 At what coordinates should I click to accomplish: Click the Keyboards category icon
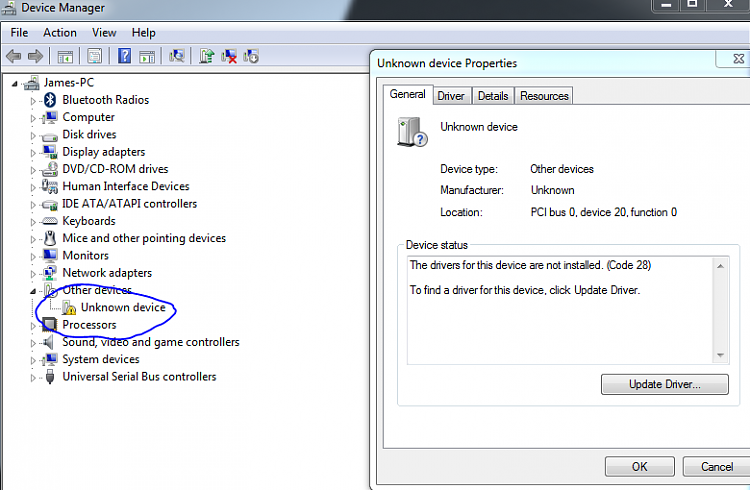coord(50,221)
